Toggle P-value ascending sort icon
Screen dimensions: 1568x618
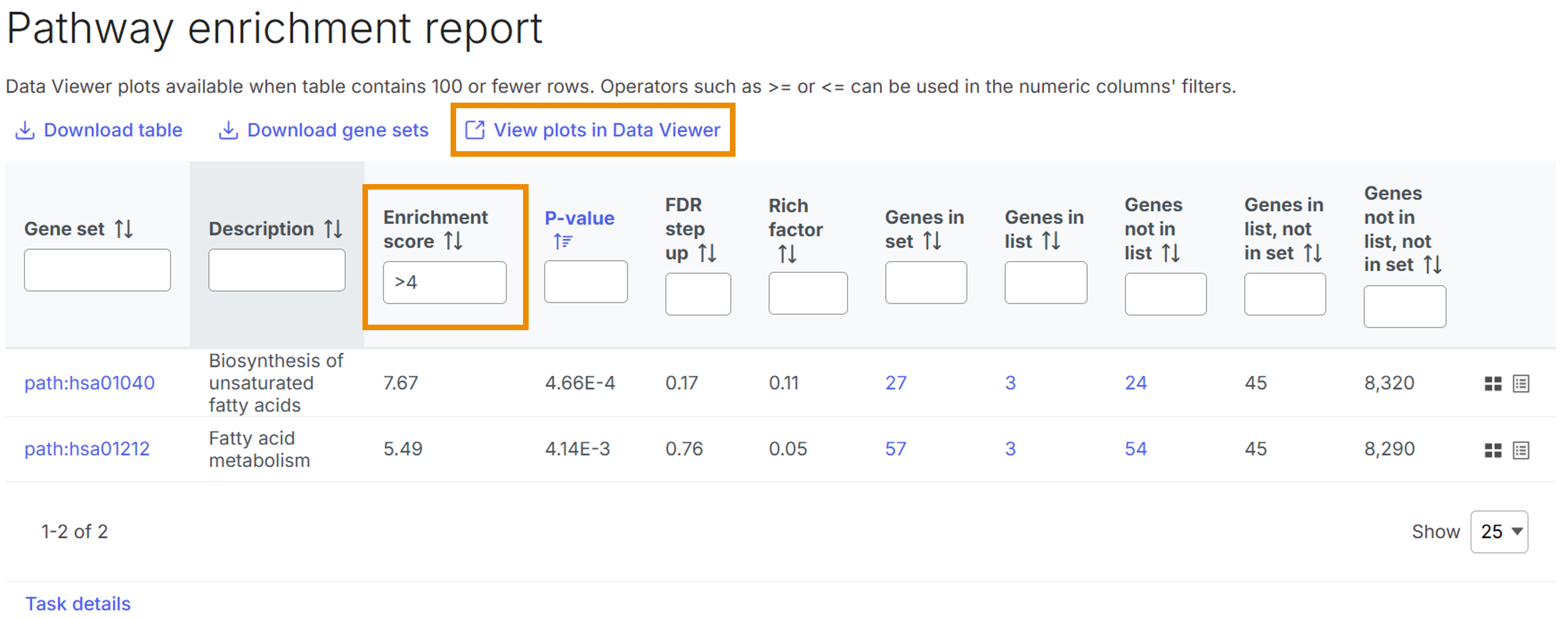click(563, 242)
